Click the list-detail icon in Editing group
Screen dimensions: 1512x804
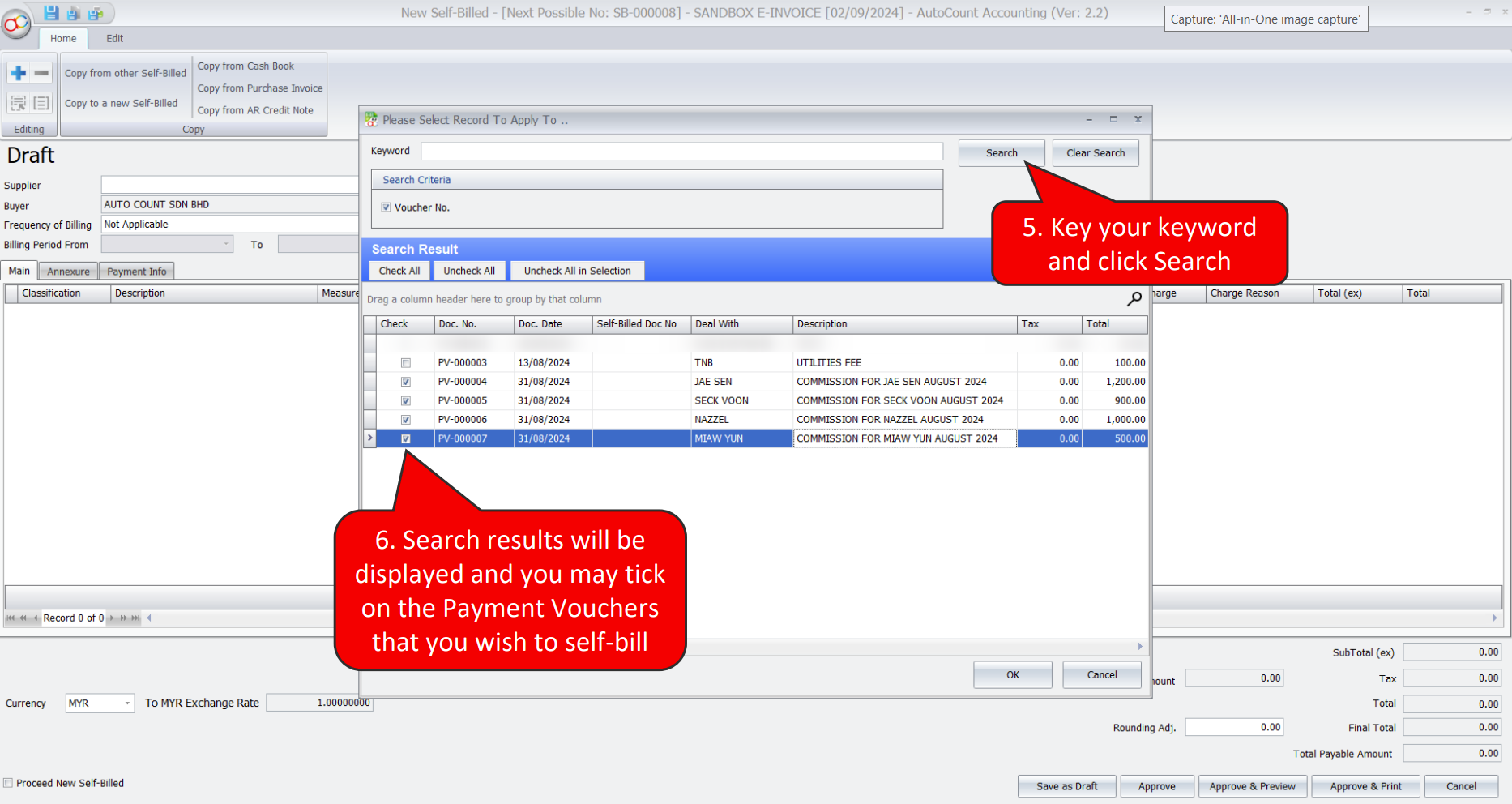[x=41, y=103]
